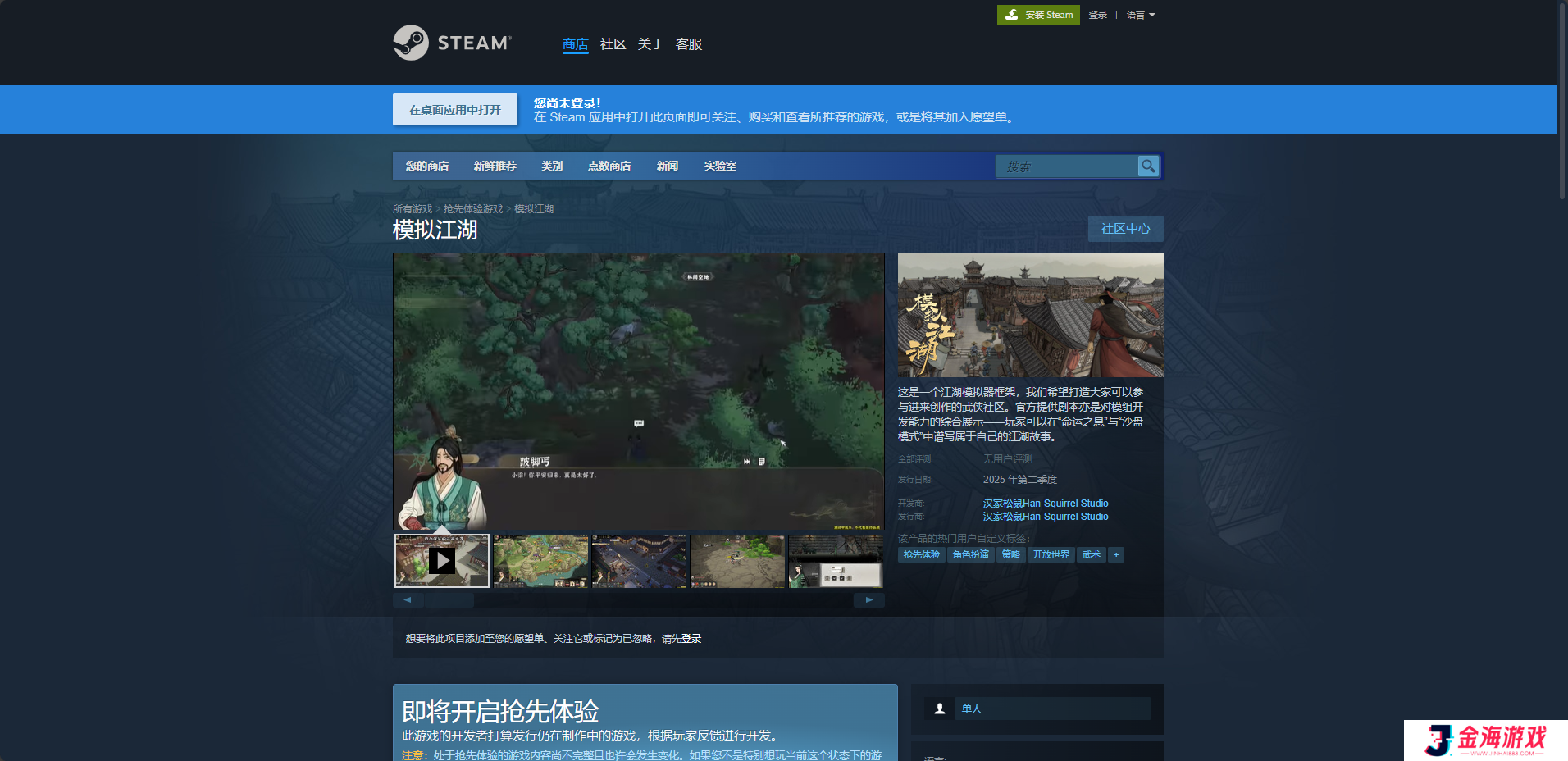
Task: Select the third screenshot thumbnail of town
Action: pos(639,561)
